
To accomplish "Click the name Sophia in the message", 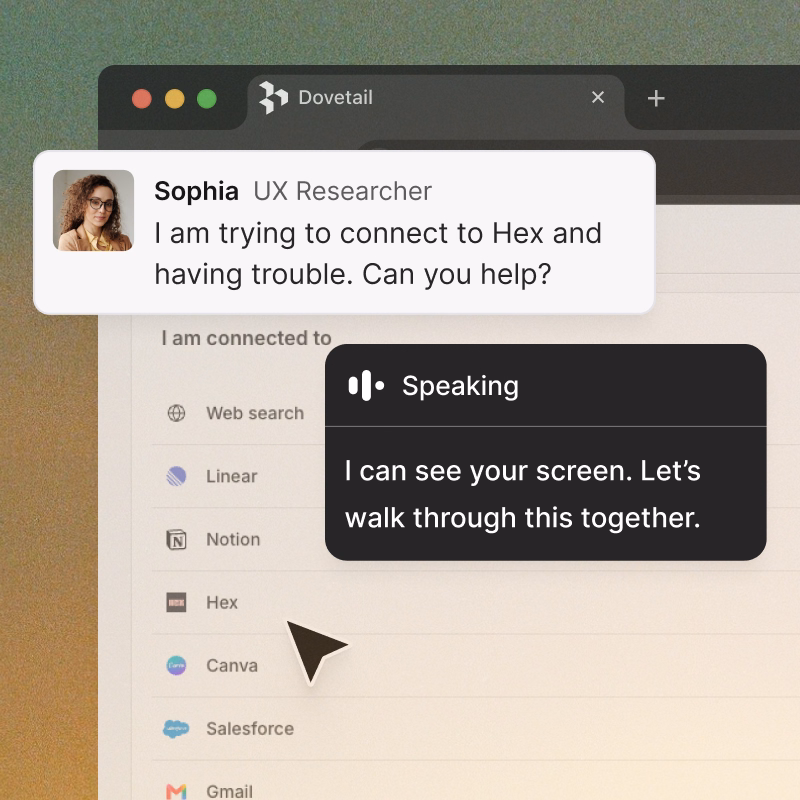I will point(196,191).
